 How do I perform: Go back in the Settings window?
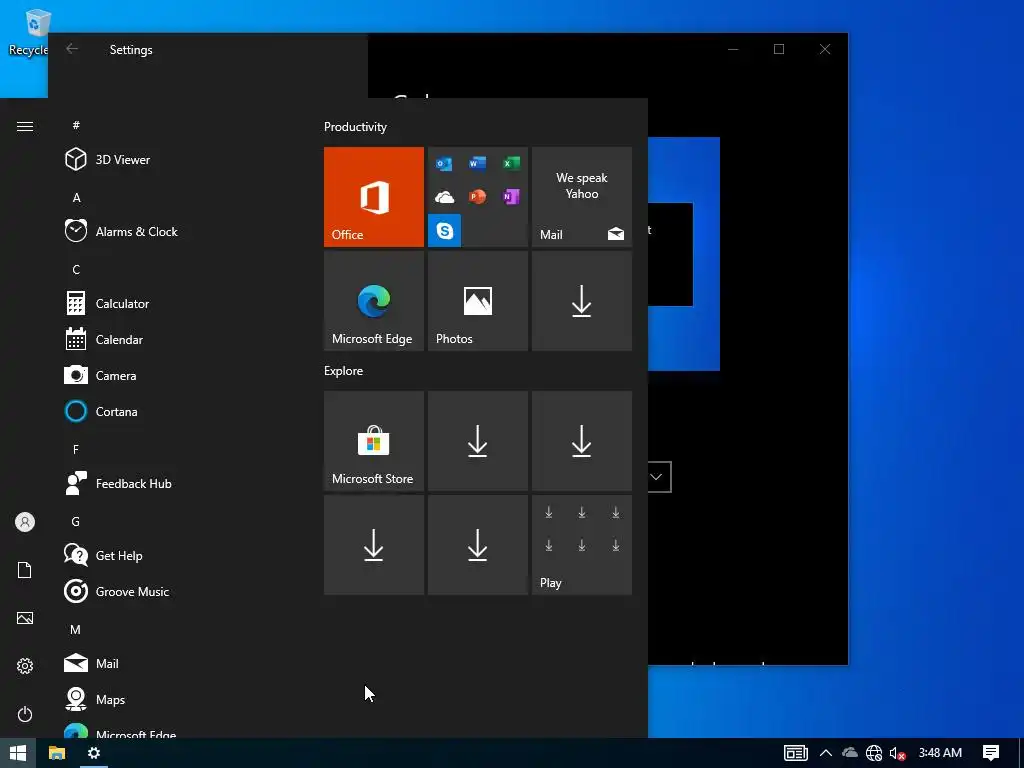click(x=72, y=49)
